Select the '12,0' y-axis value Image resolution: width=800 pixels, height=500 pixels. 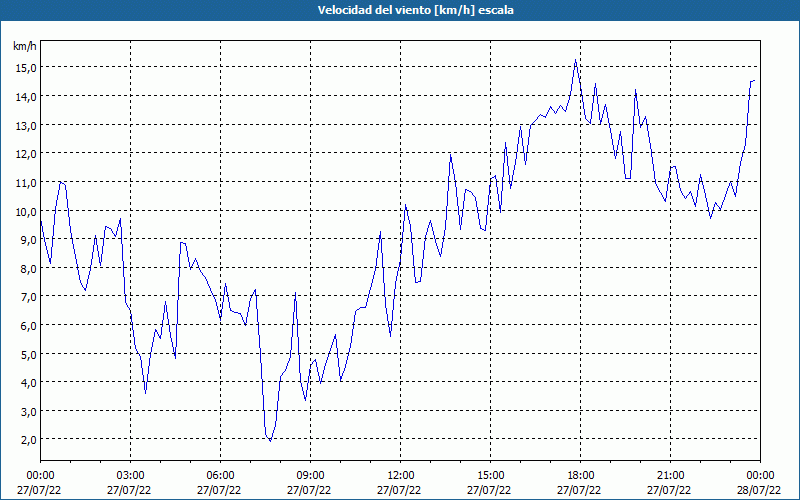pos(26,154)
